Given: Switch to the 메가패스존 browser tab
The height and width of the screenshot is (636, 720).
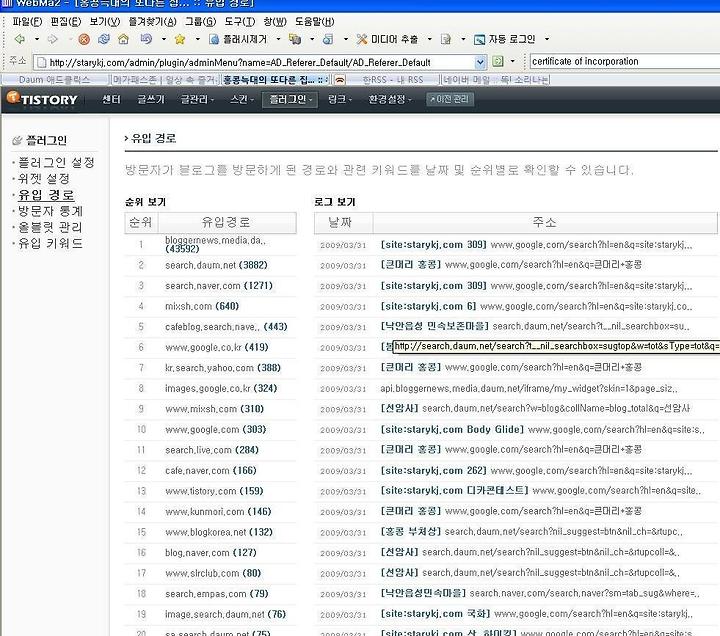Looking at the screenshot, I should click(165, 80).
